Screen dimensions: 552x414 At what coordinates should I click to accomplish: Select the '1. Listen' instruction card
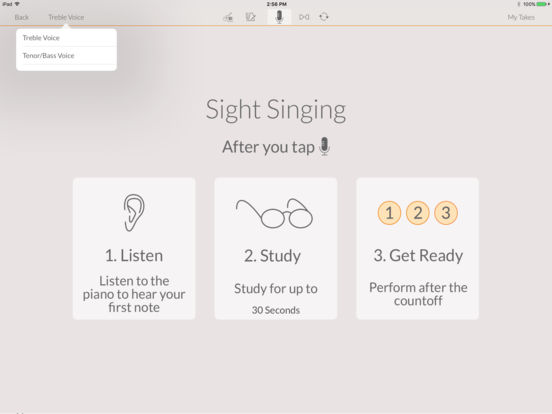point(134,249)
